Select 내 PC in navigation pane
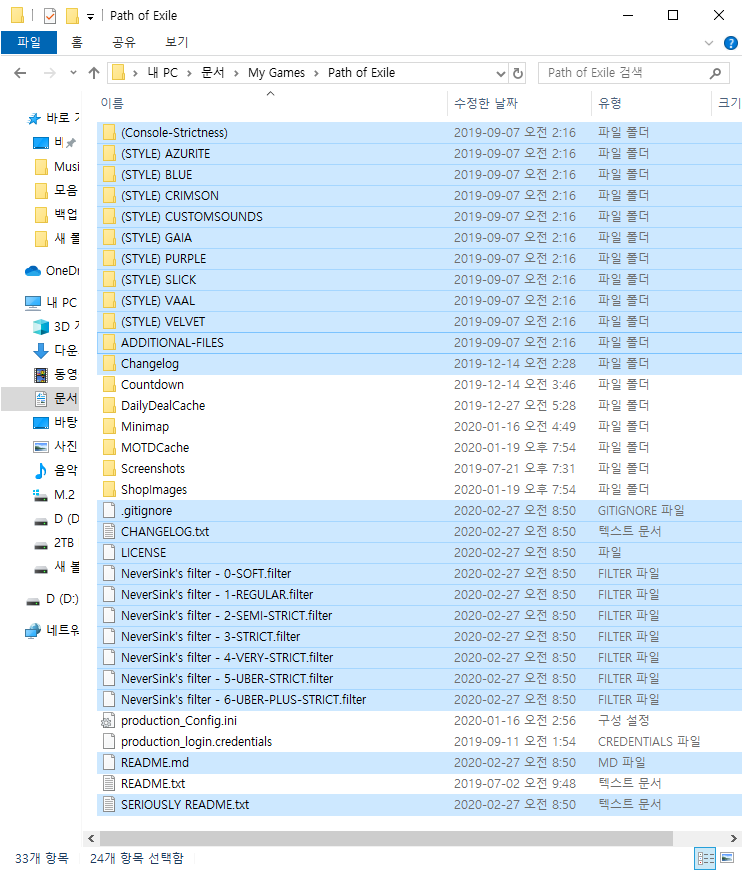This screenshot has height=871, width=743. (x=52, y=303)
